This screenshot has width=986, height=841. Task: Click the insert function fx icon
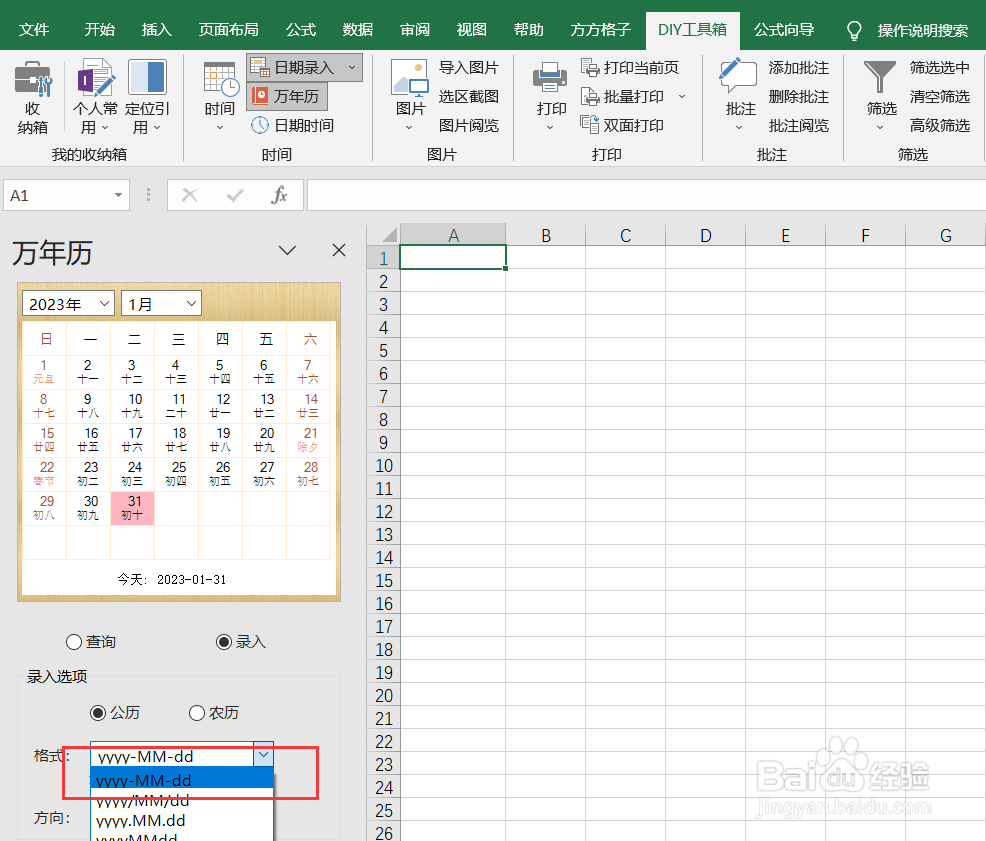(x=279, y=195)
